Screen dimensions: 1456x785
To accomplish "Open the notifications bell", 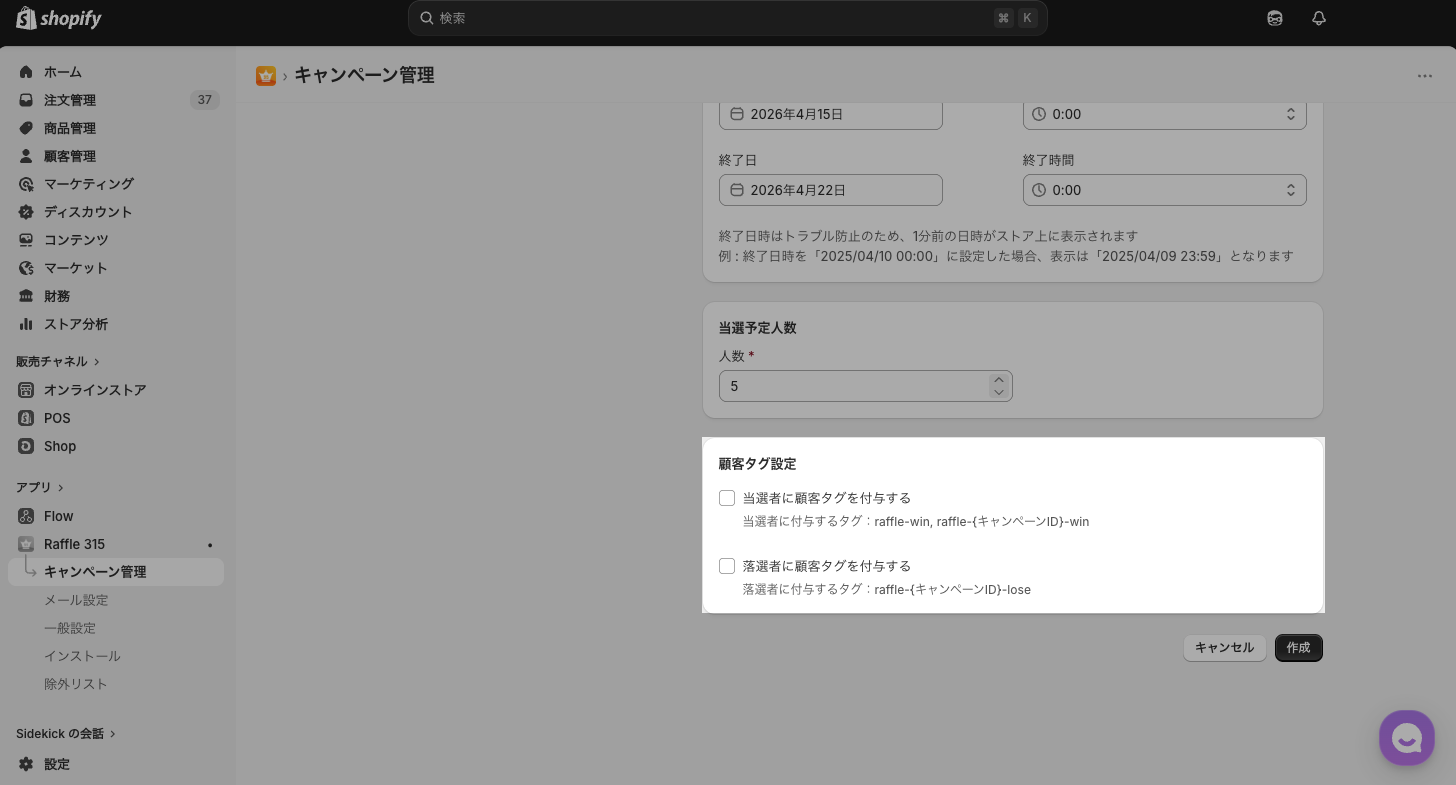I will click(x=1319, y=18).
